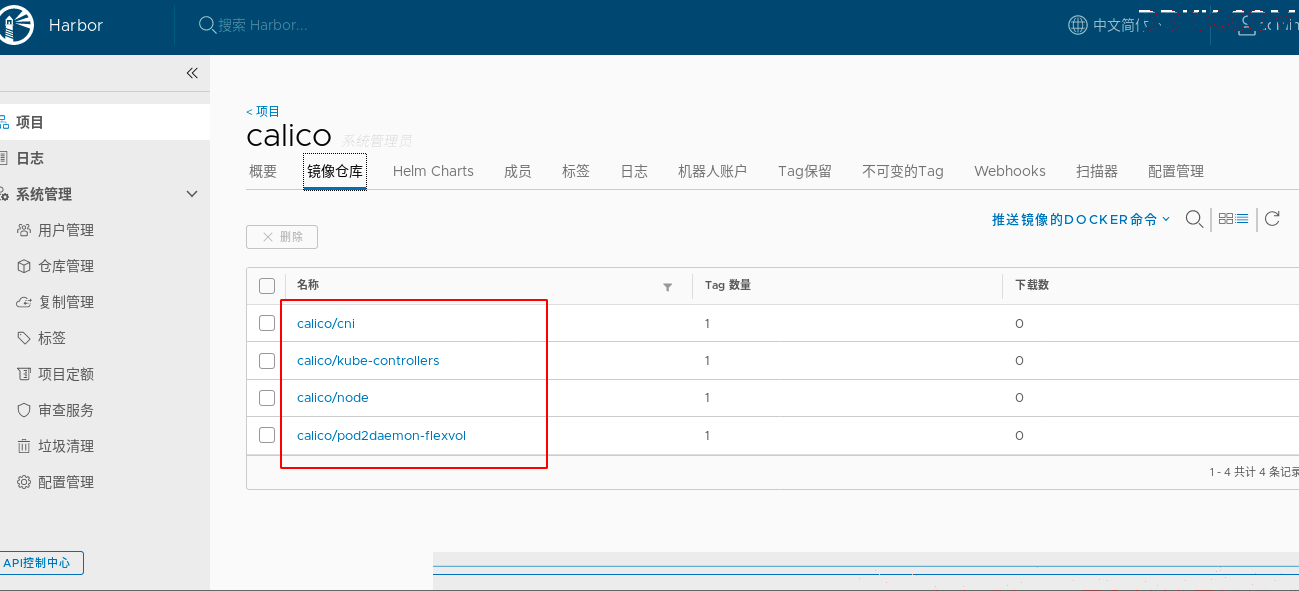Image resolution: width=1299 pixels, height=591 pixels.
Task: Click the repository search magnifier icon
Action: pos(1194,219)
